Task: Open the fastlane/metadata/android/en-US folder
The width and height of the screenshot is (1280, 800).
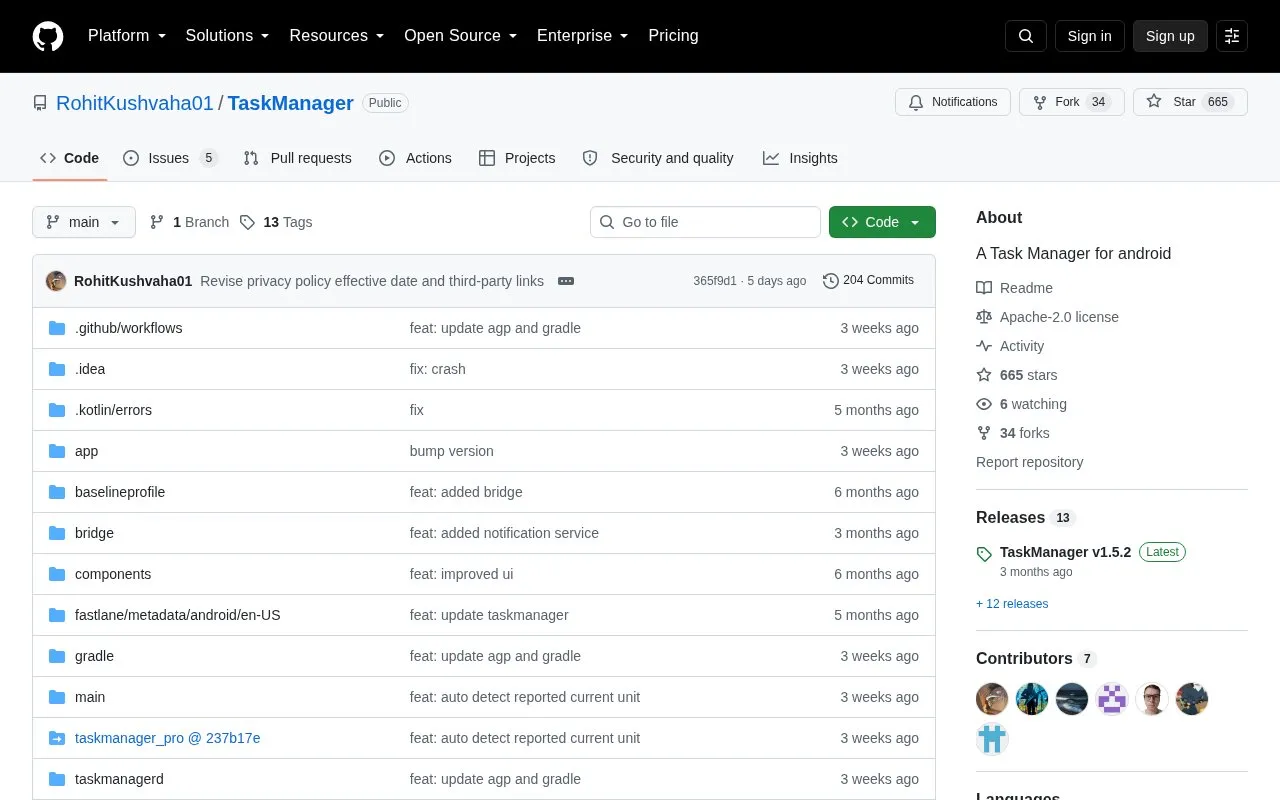Action: tap(178, 615)
